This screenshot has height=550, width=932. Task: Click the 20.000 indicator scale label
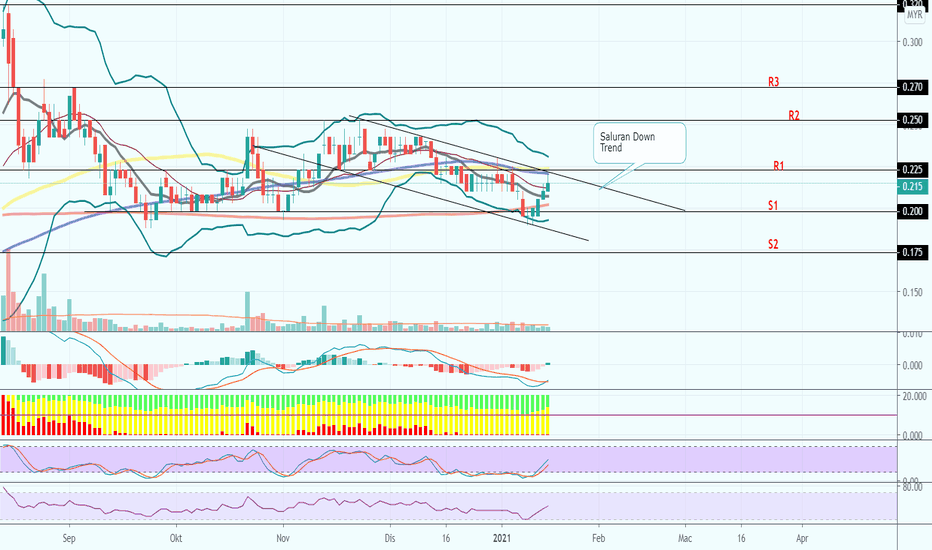point(914,397)
